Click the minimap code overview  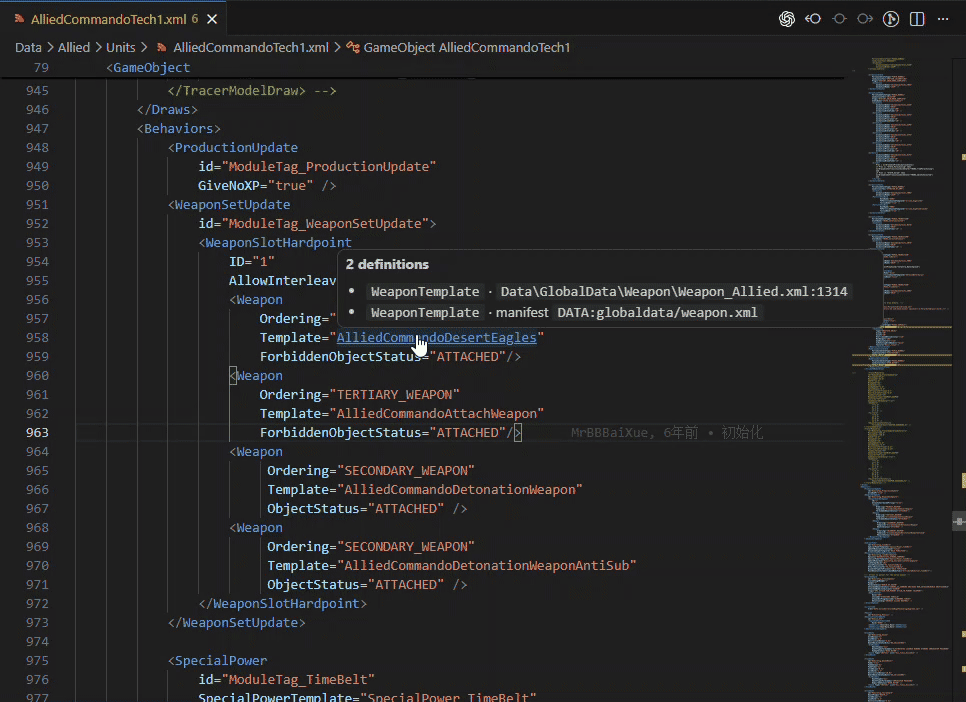coord(902,379)
